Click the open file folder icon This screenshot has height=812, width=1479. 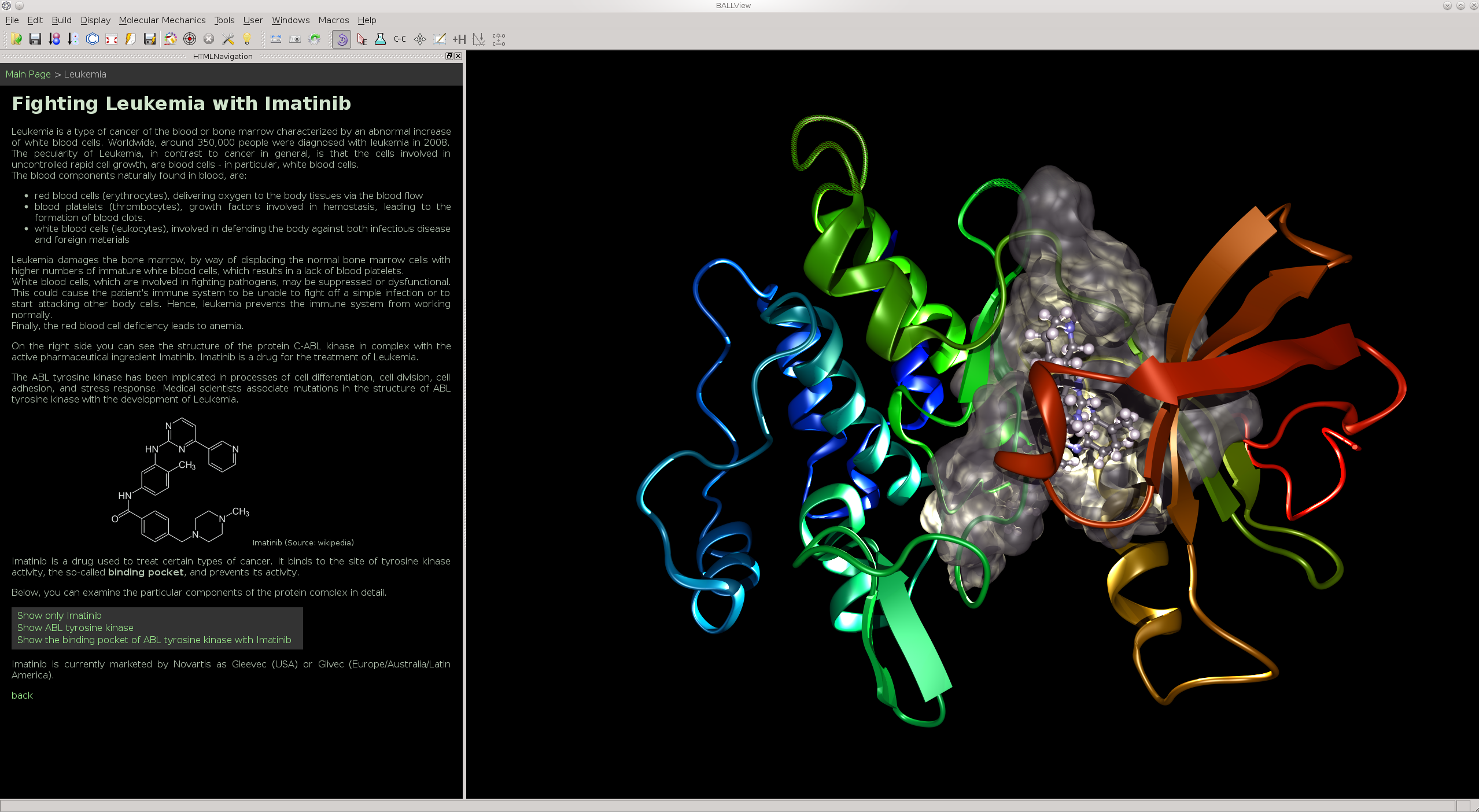click(16, 39)
